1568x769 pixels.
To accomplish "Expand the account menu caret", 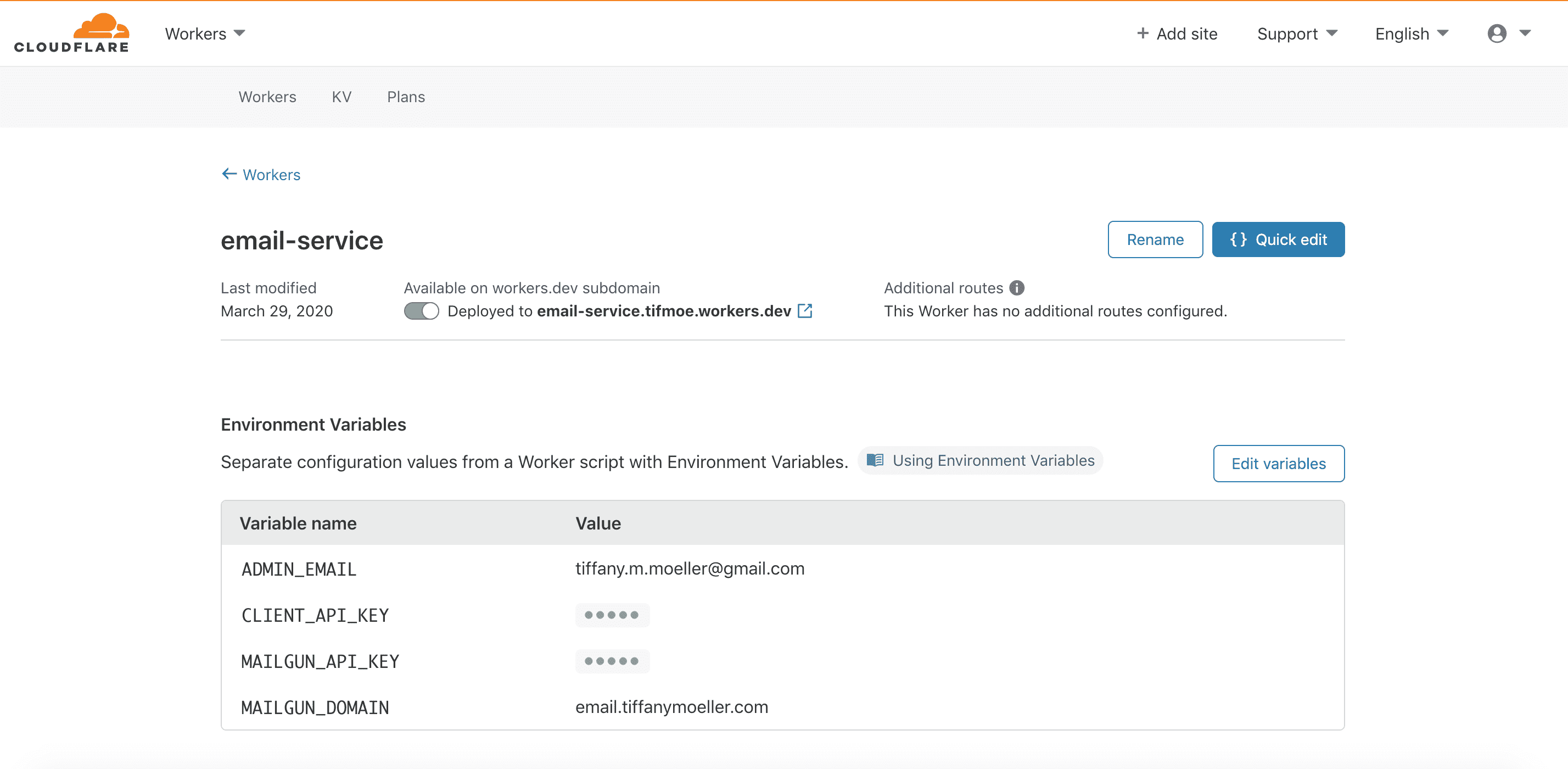I will (1525, 33).
